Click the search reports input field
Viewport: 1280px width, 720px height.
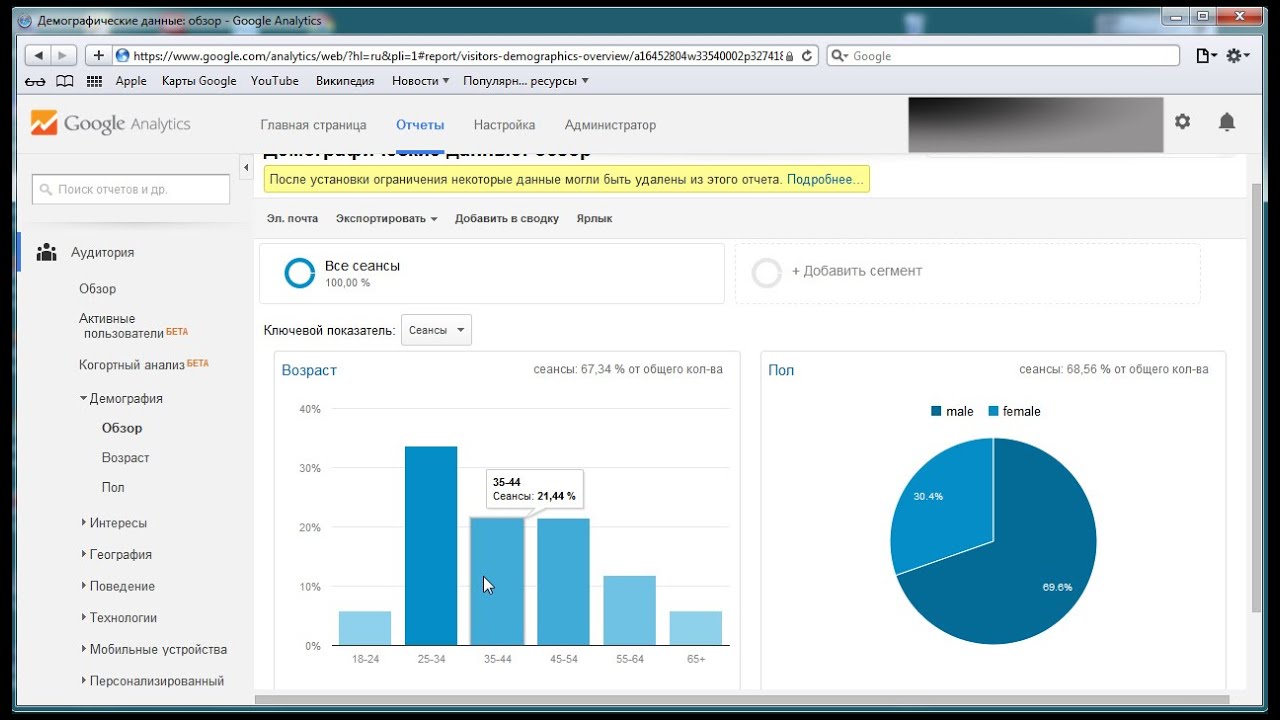pyautogui.click(x=131, y=189)
